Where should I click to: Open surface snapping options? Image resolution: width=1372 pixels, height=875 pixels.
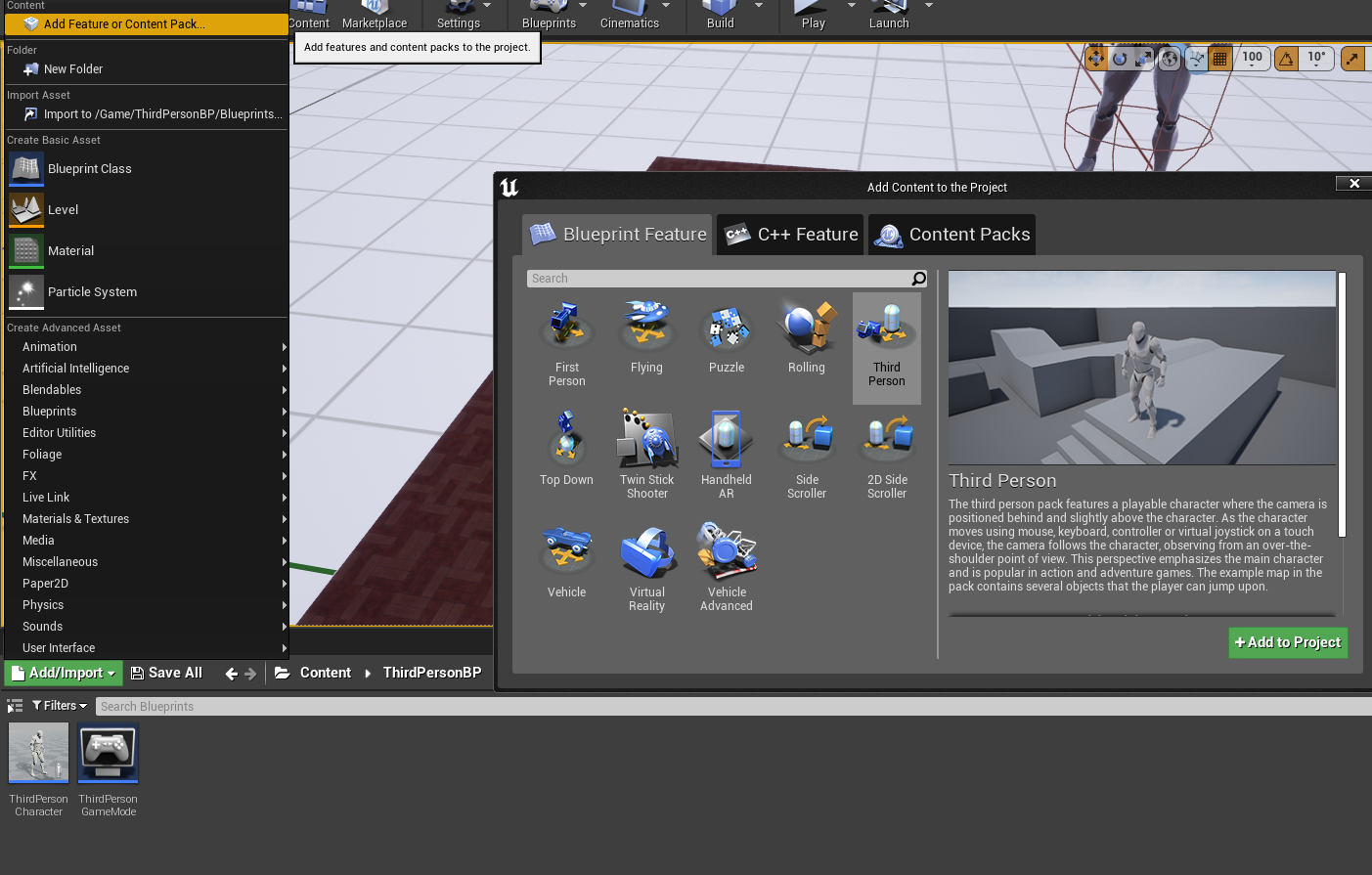point(1196,59)
